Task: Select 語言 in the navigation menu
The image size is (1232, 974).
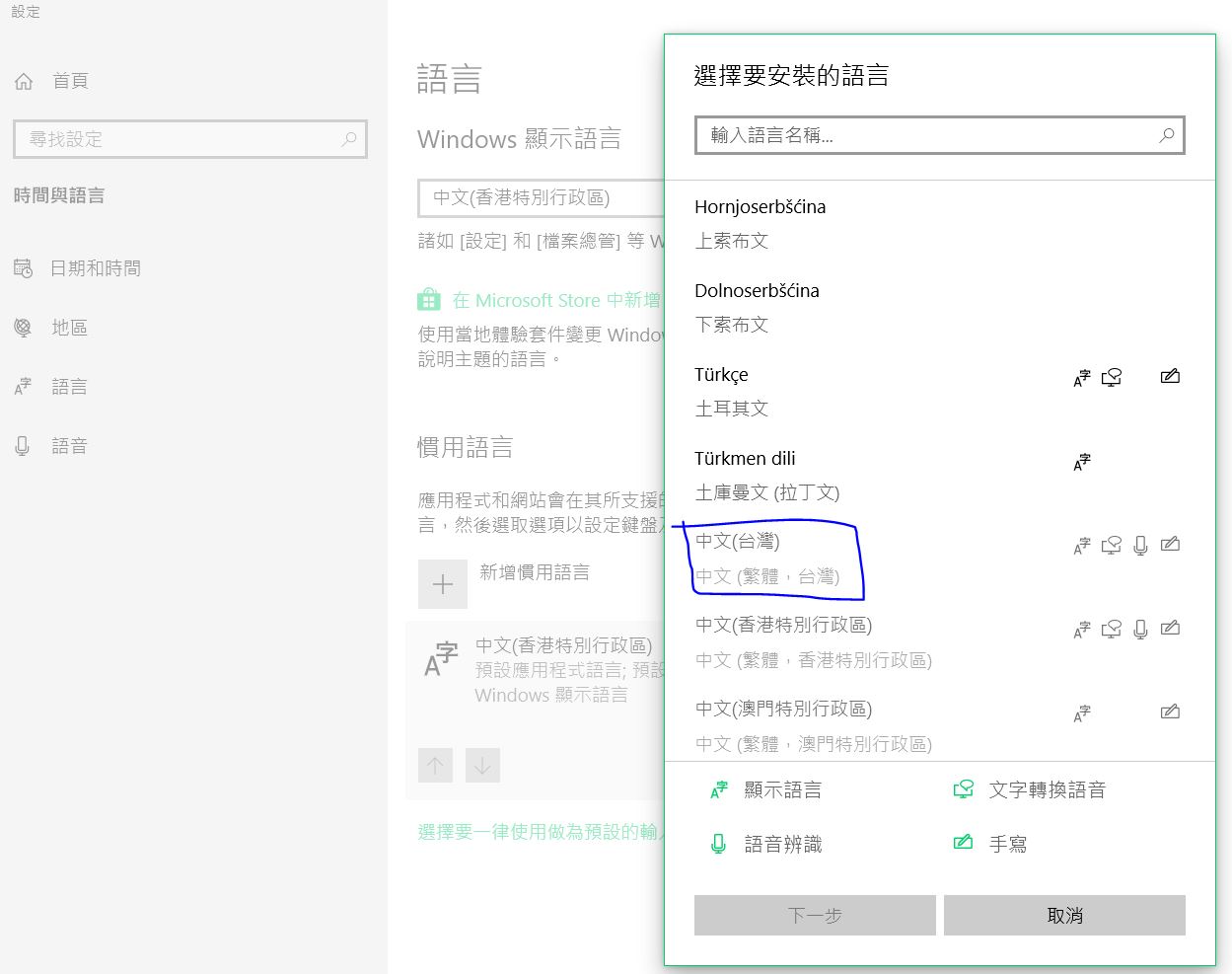Action: [x=69, y=385]
